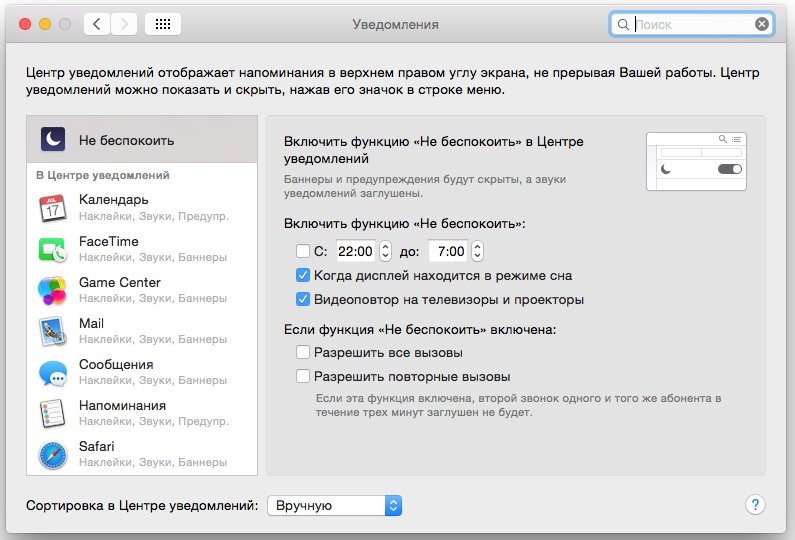Click the Show All grid button

coord(163,24)
